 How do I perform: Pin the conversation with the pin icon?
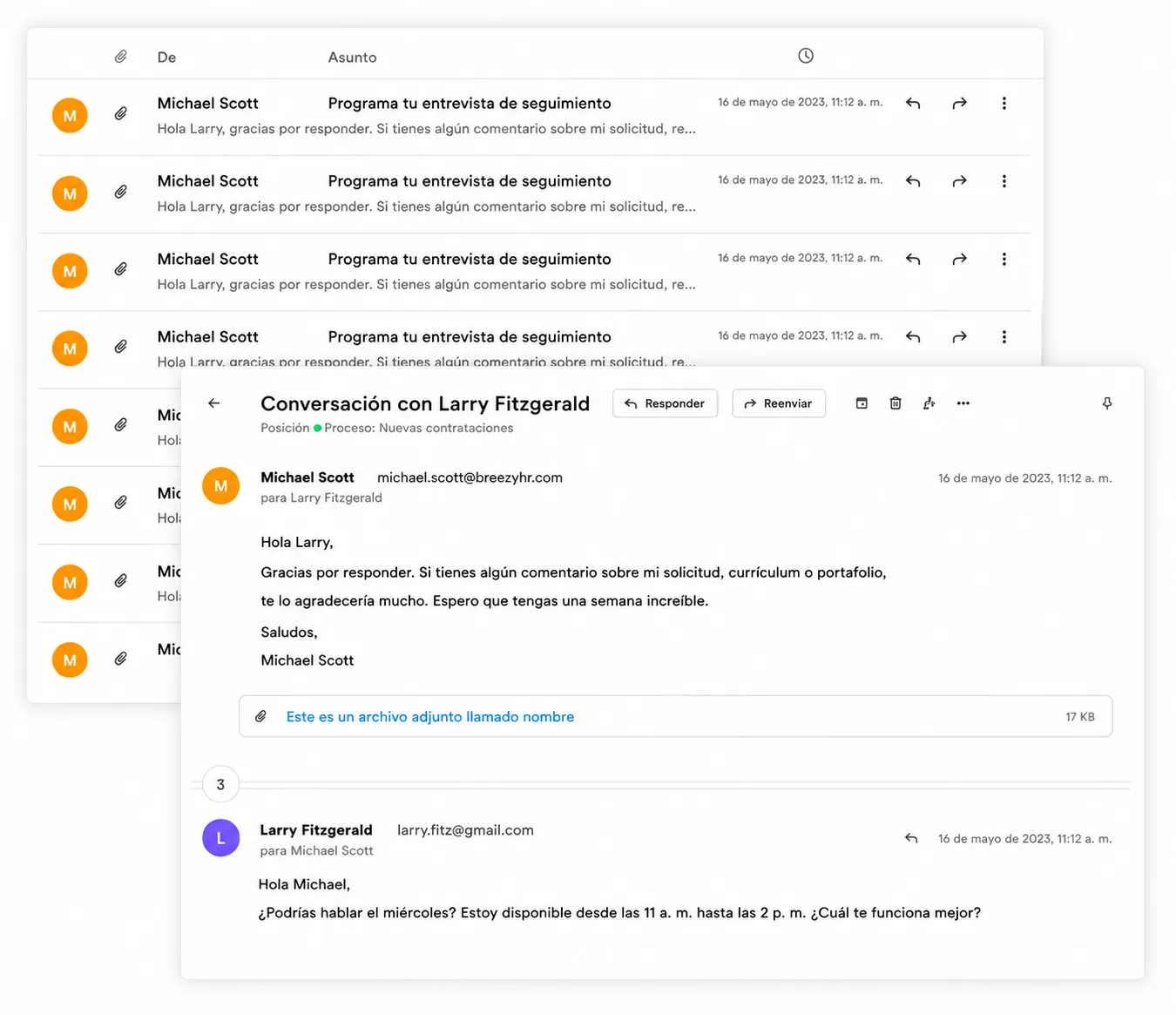[x=1107, y=403]
